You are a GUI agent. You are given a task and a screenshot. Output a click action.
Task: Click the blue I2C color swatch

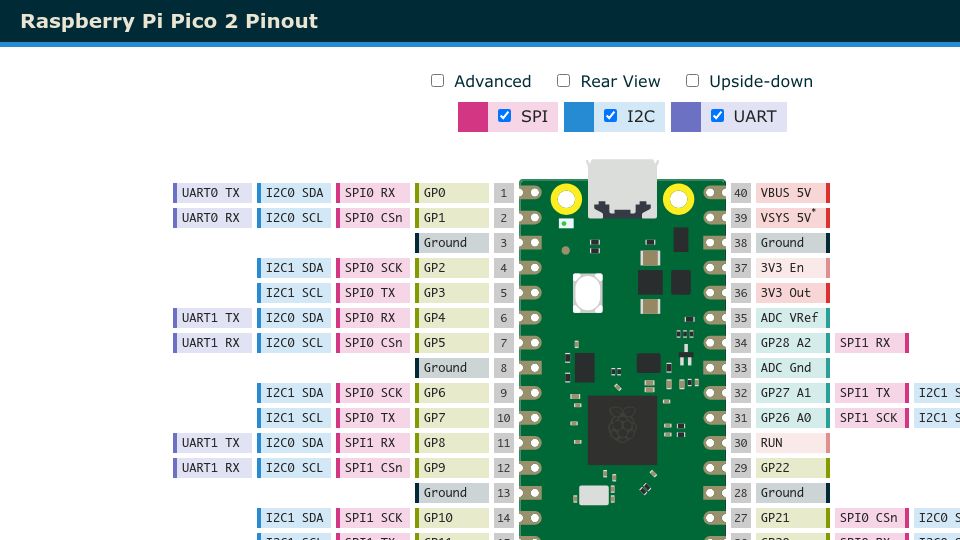[x=579, y=117]
